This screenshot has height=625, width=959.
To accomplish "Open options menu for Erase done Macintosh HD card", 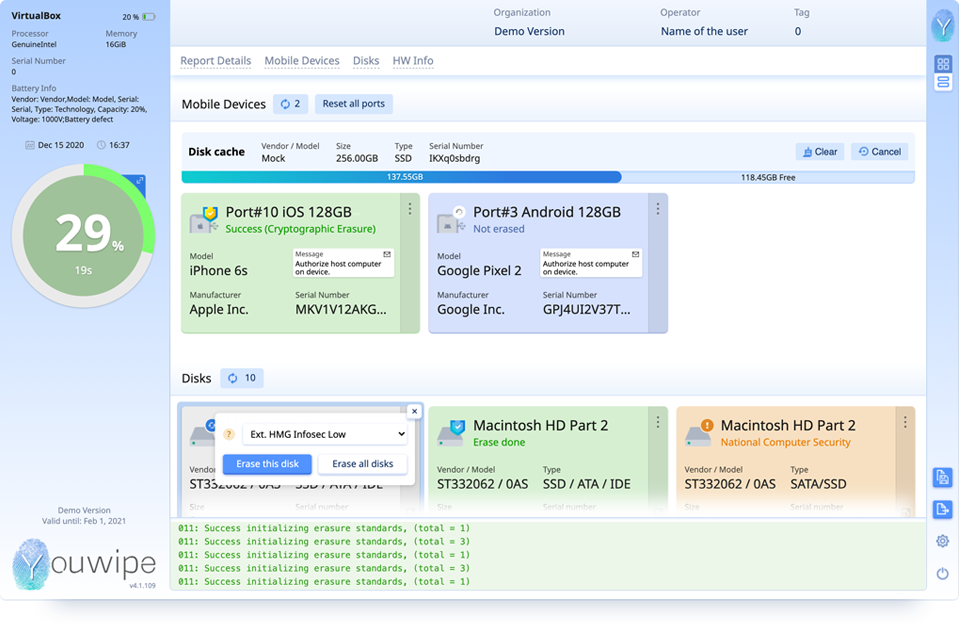I will 657,422.
